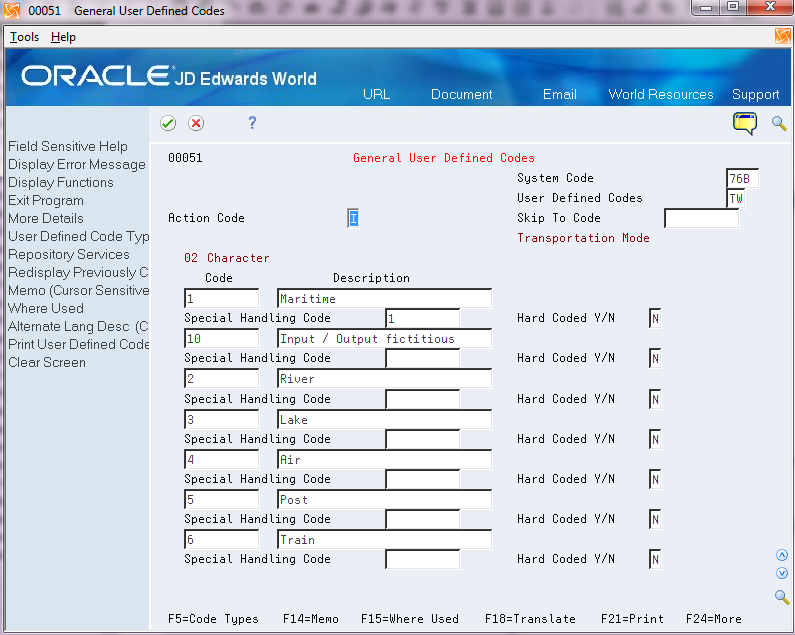Select Alternate Lang Desc option
The width and height of the screenshot is (795, 635).
click(x=78, y=327)
